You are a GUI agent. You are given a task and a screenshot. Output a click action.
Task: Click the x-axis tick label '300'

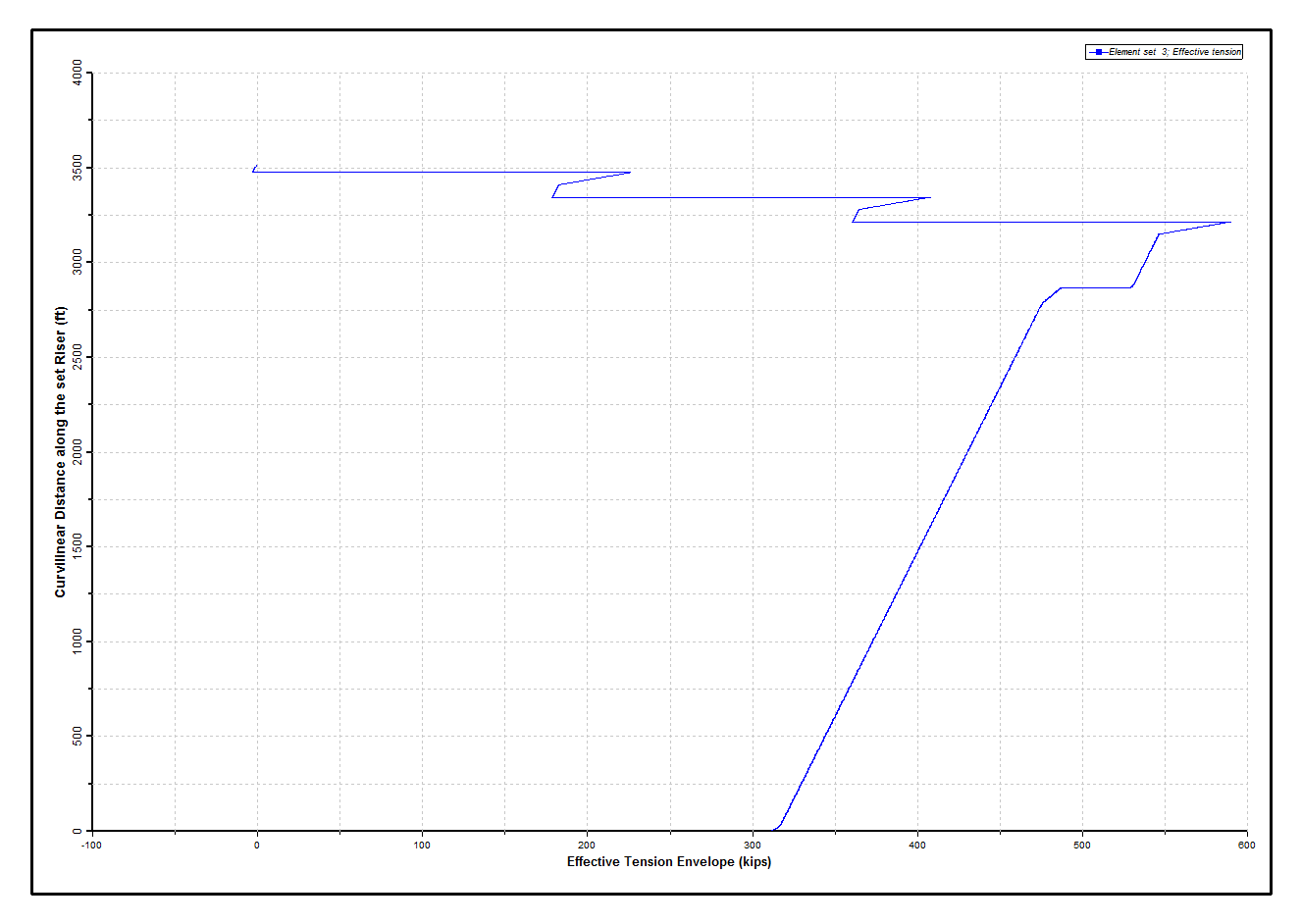pos(752,846)
